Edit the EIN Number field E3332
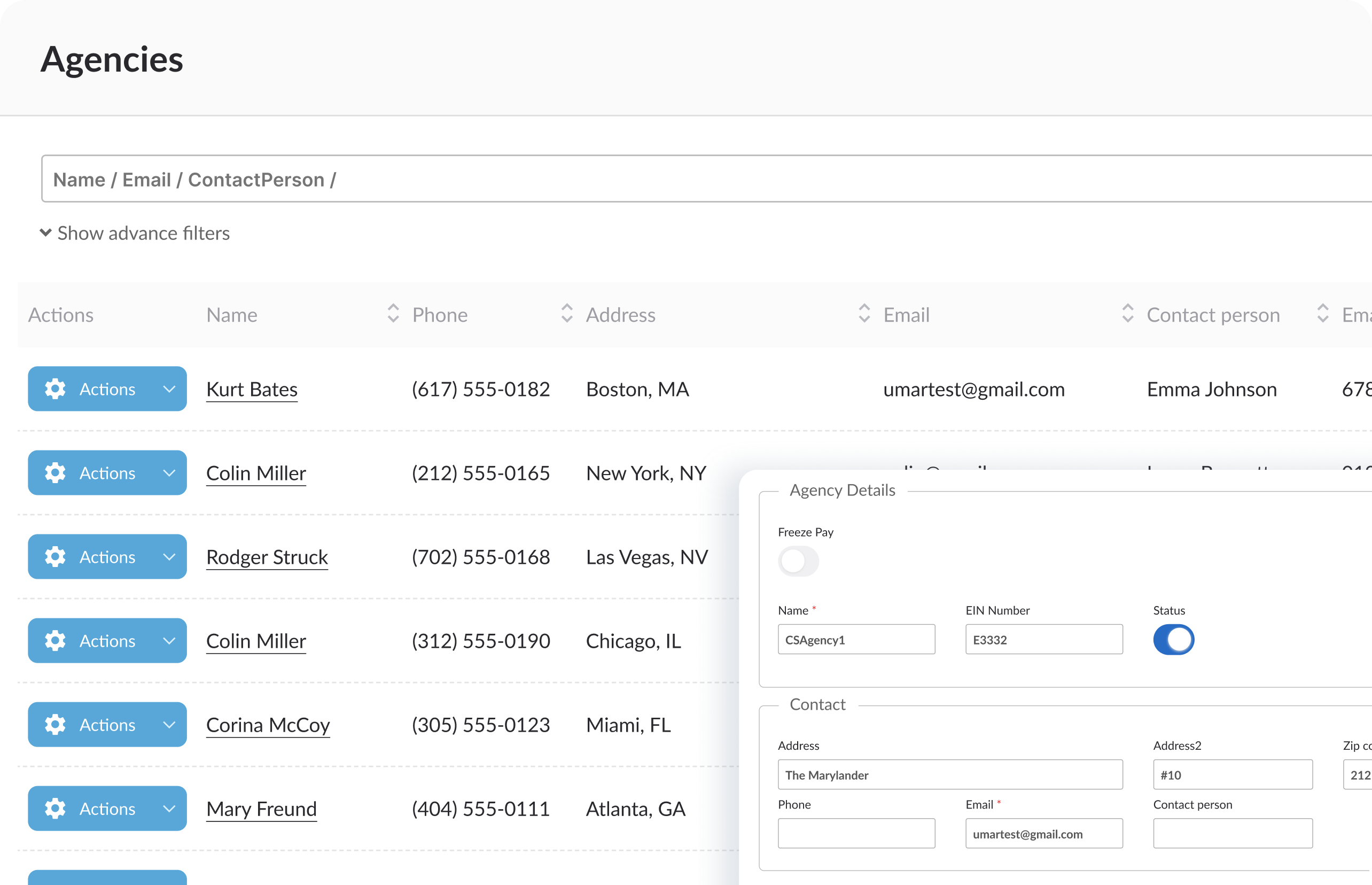The image size is (1372, 885). tap(1044, 640)
